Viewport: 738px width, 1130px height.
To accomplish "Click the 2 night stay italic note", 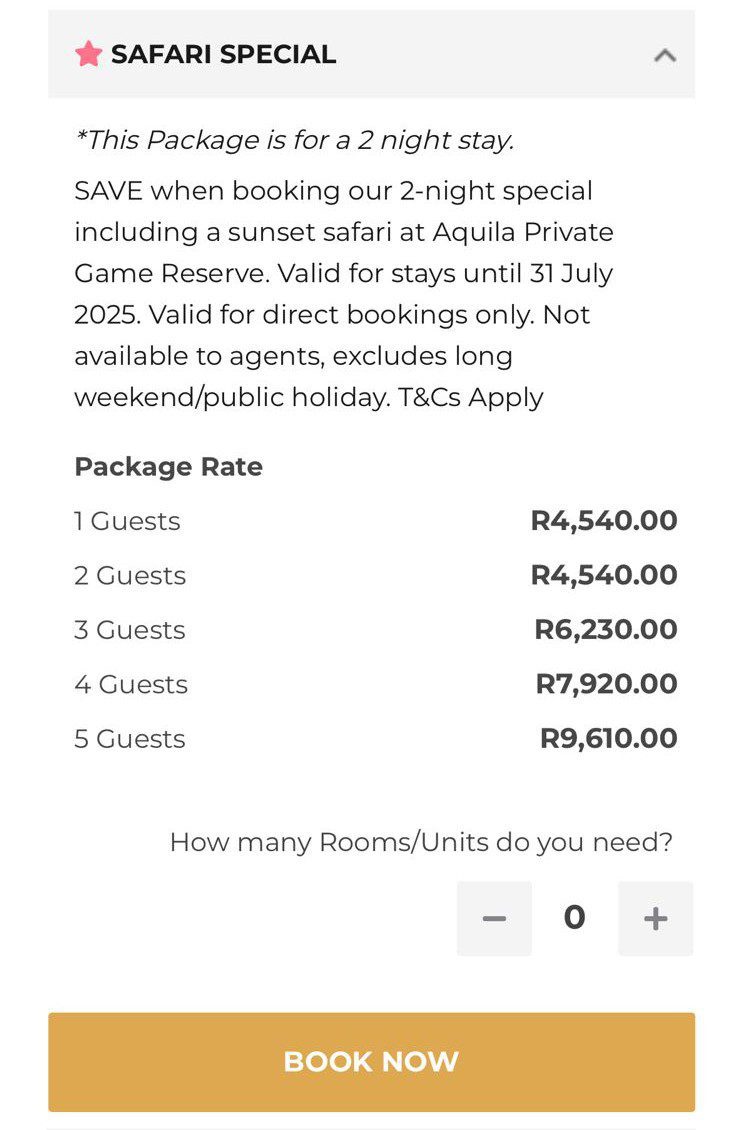I will (294, 140).
